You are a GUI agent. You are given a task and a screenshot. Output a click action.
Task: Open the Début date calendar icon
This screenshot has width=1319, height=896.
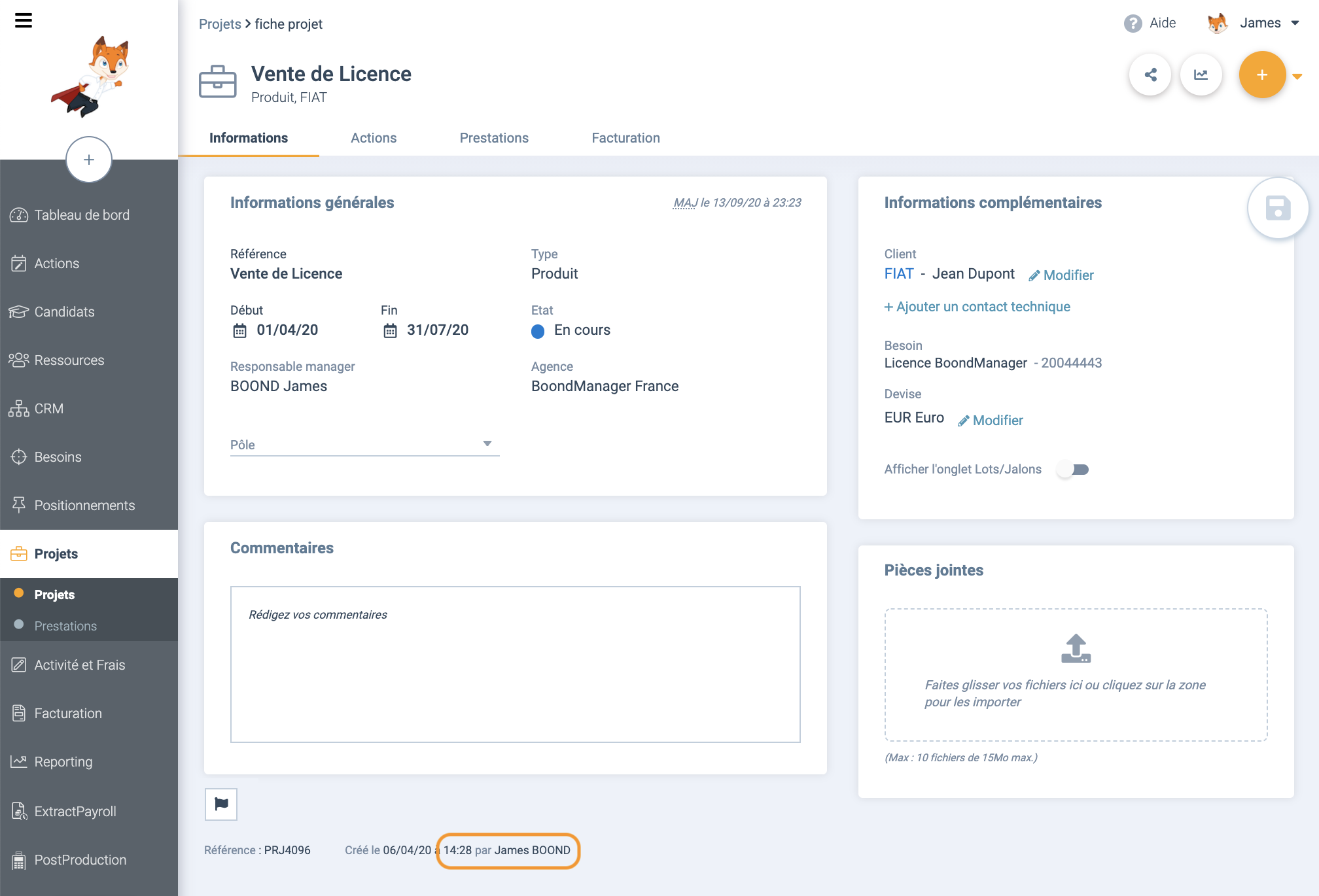click(240, 331)
